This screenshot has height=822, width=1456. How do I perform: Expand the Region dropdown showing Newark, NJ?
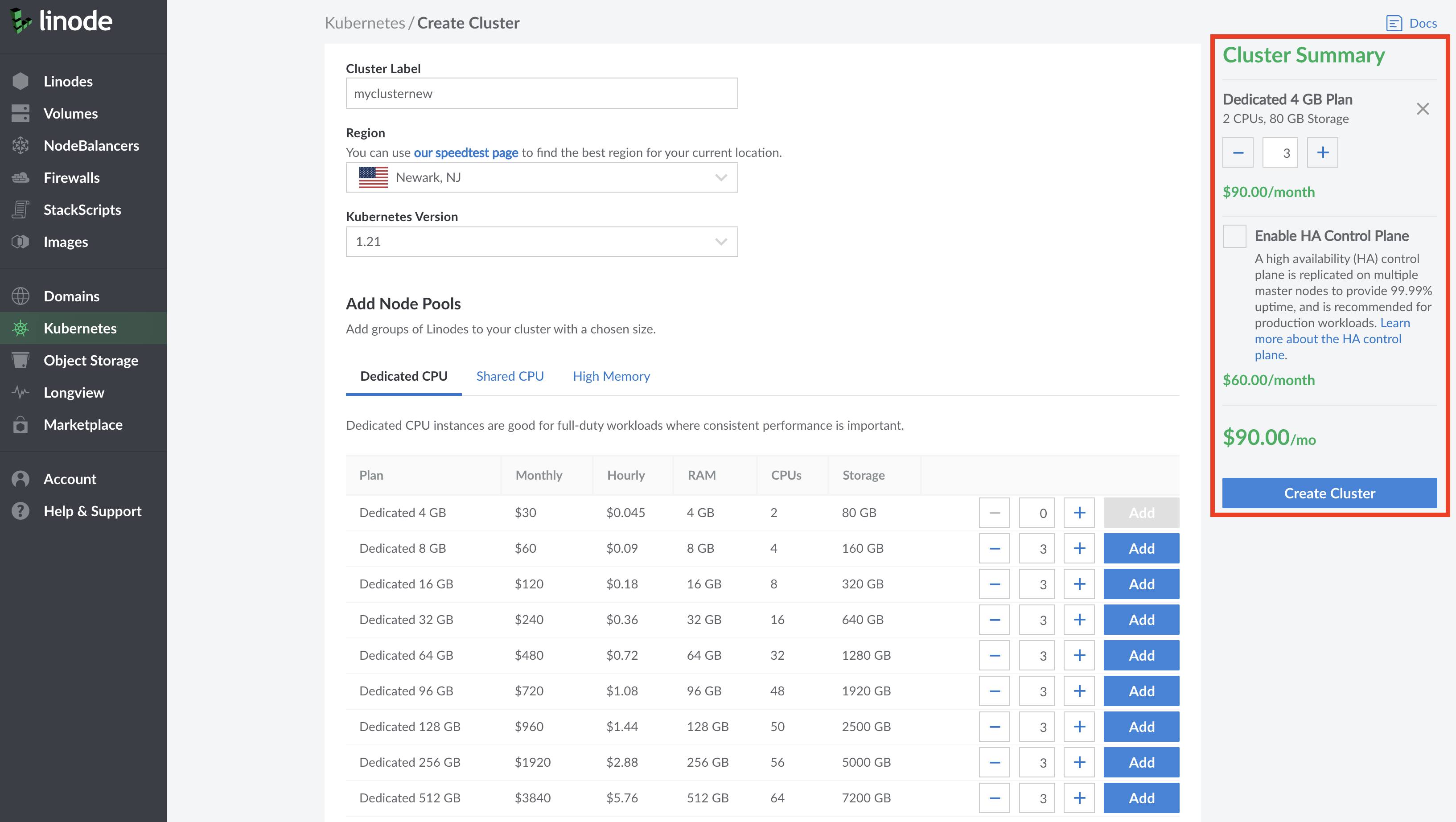click(x=542, y=177)
